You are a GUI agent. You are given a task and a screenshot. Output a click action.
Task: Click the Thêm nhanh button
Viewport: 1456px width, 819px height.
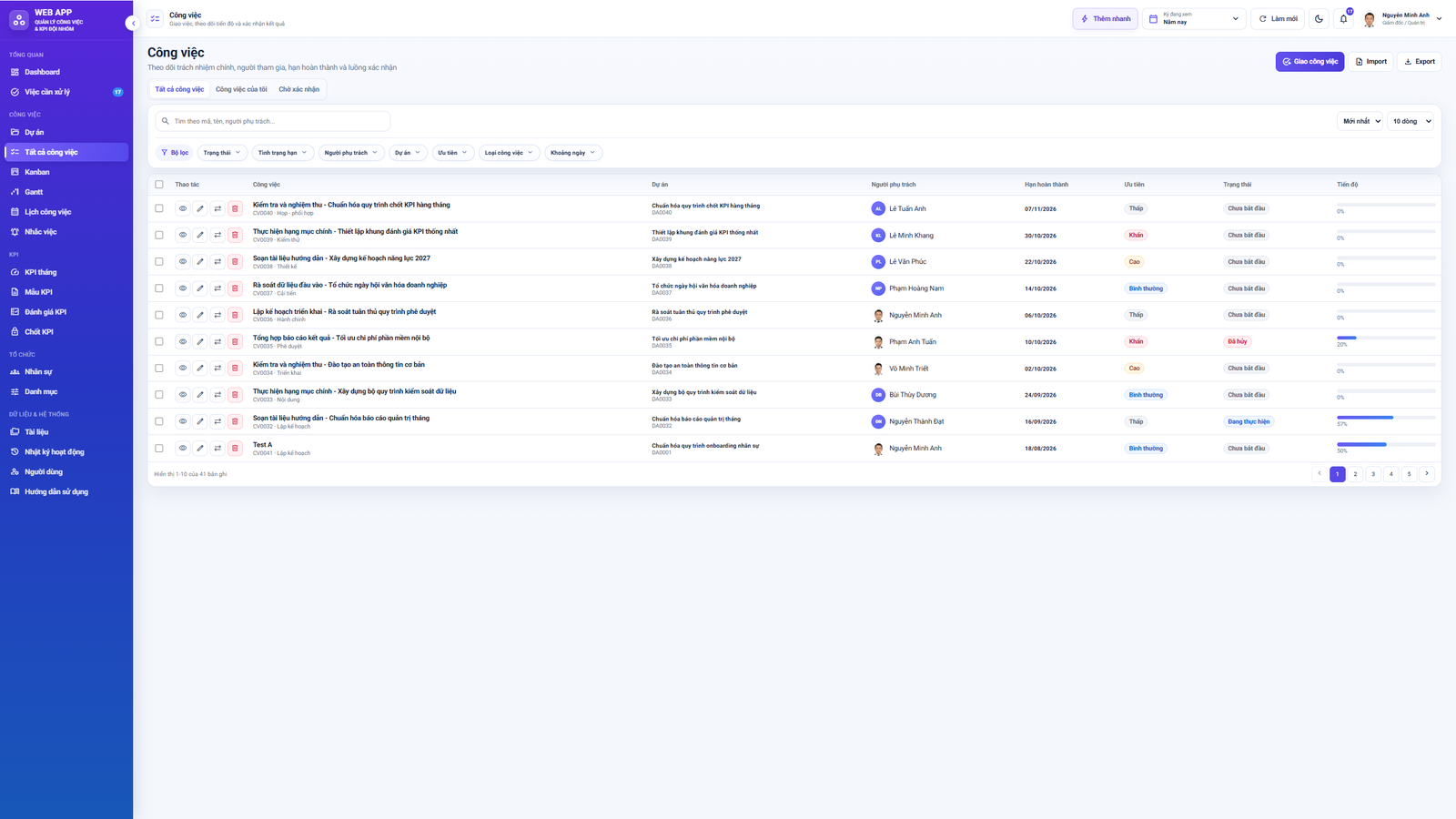(x=1105, y=18)
